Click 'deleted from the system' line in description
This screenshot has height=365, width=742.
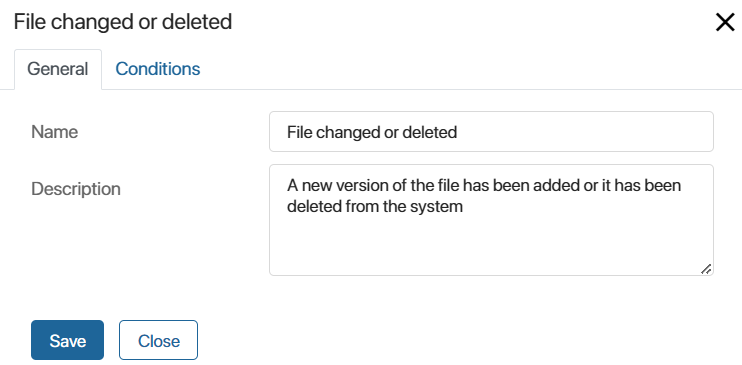coord(375,207)
